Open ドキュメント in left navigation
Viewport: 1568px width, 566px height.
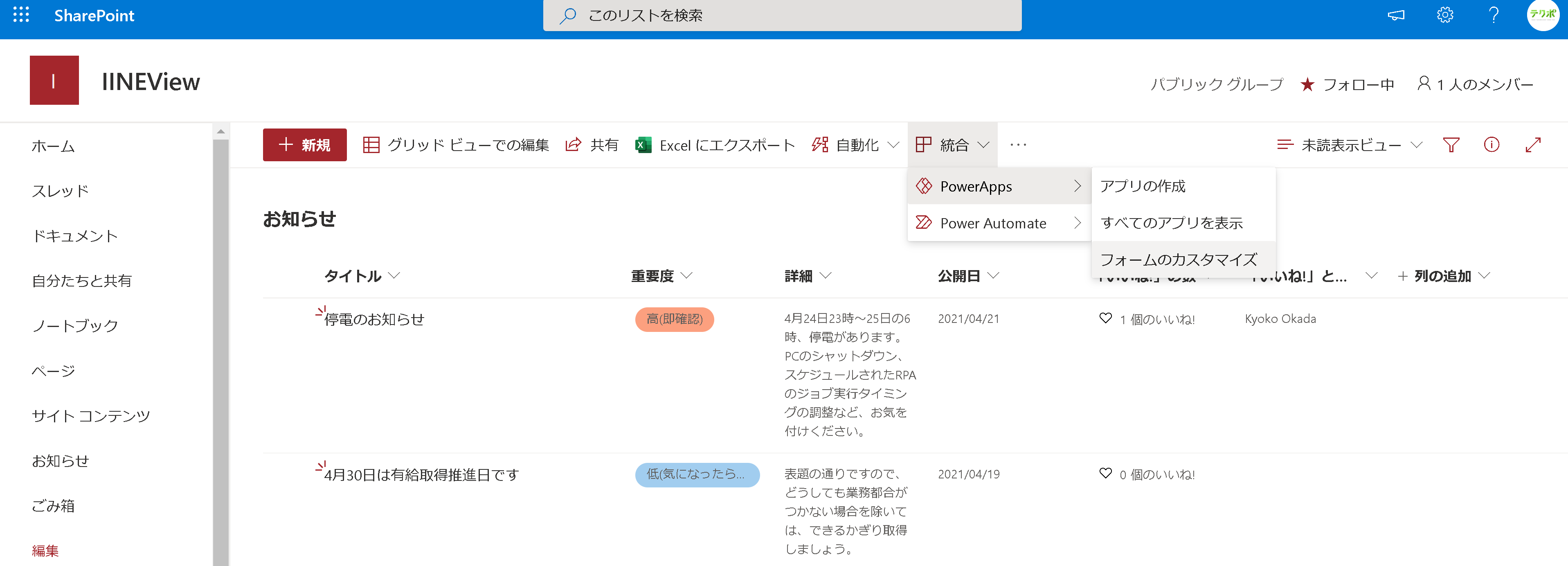(75, 236)
